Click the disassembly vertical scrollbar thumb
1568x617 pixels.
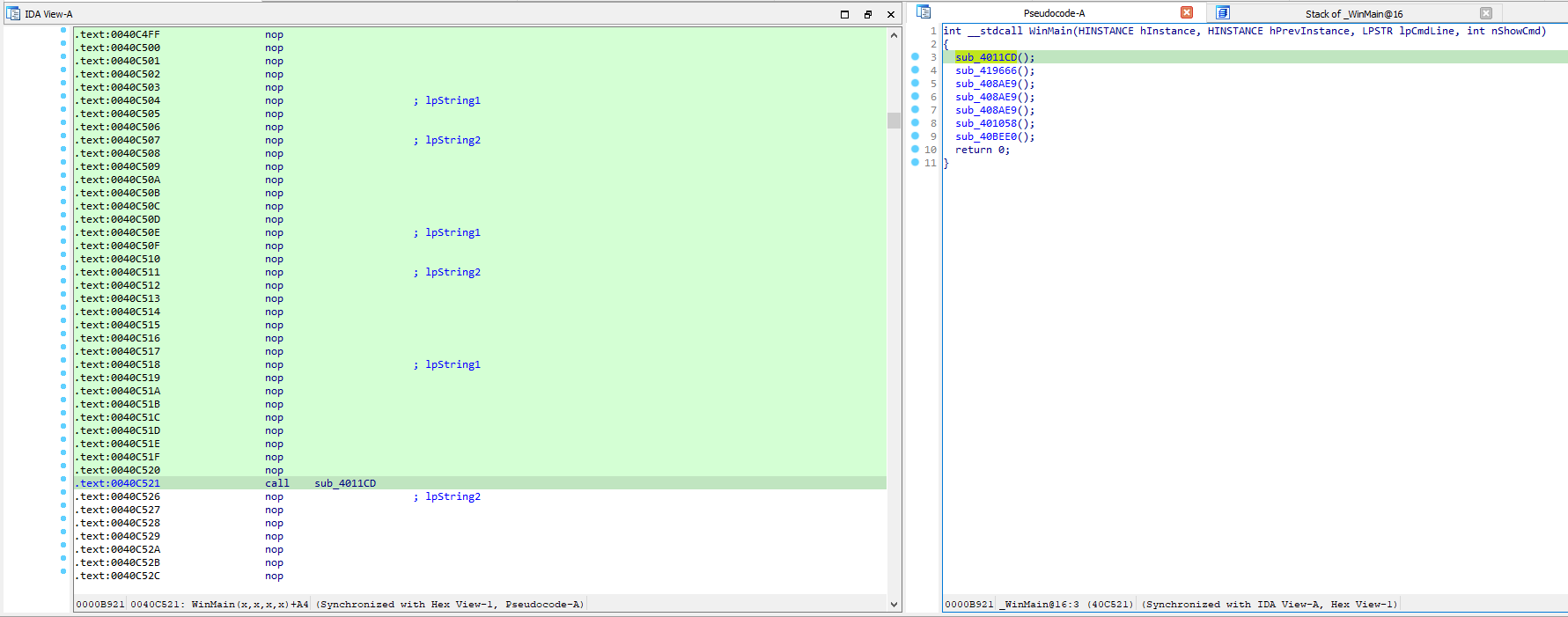(x=894, y=121)
